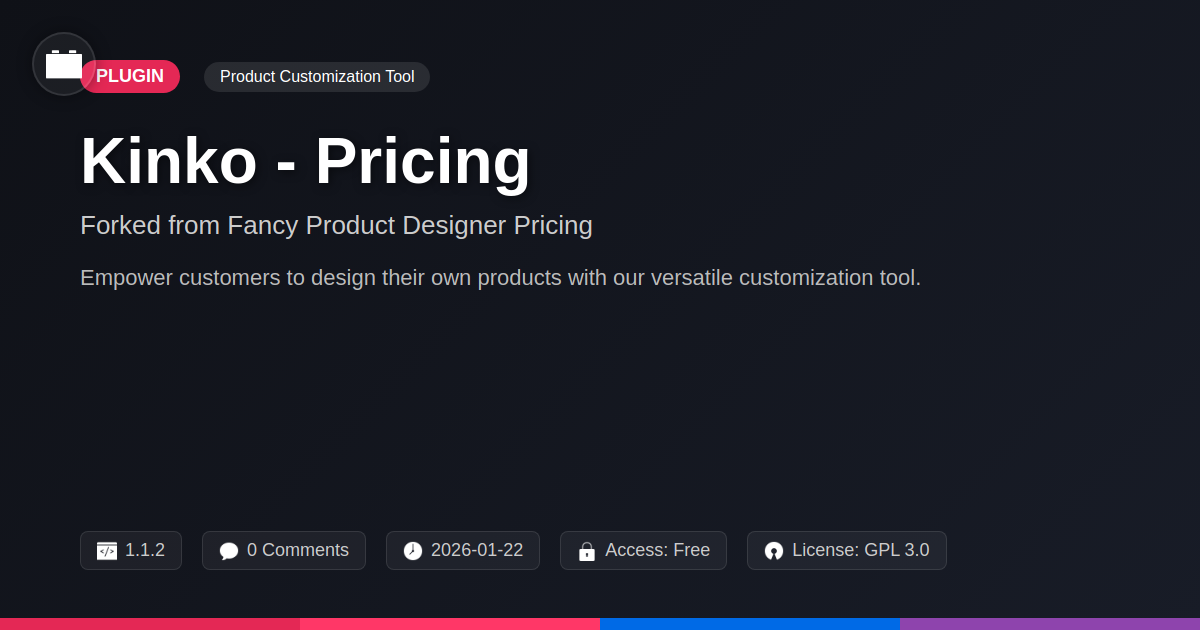Click the lock access icon

(x=587, y=551)
